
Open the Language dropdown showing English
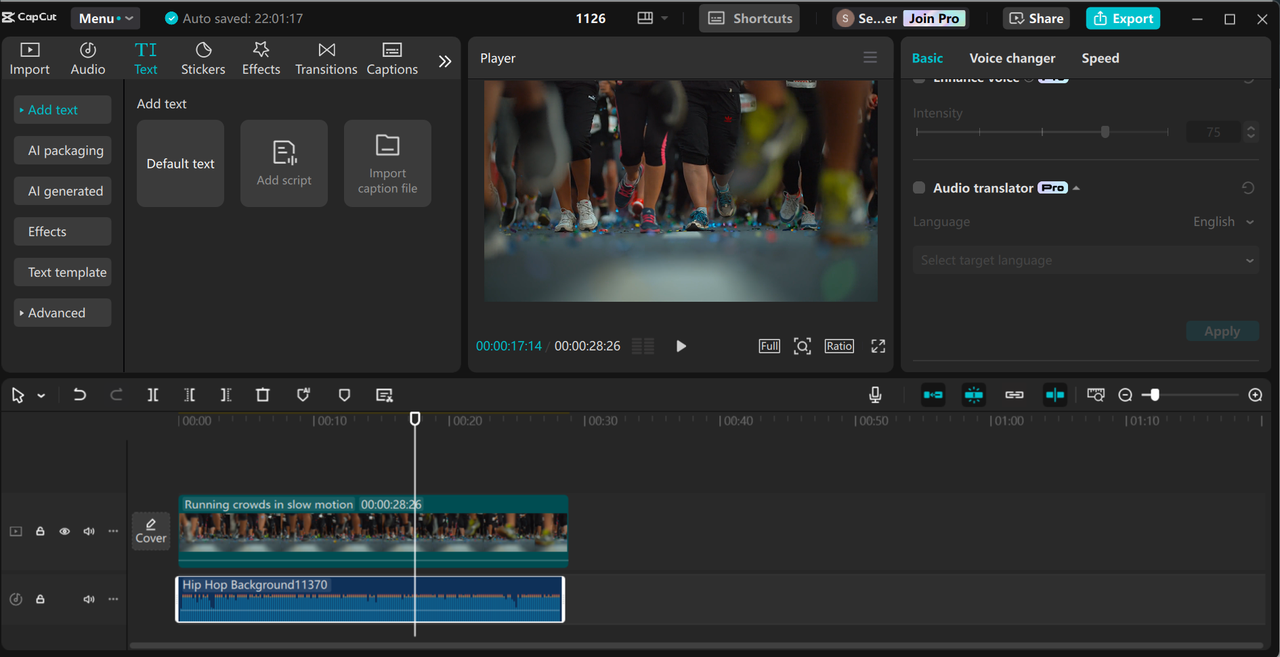click(1223, 222)
